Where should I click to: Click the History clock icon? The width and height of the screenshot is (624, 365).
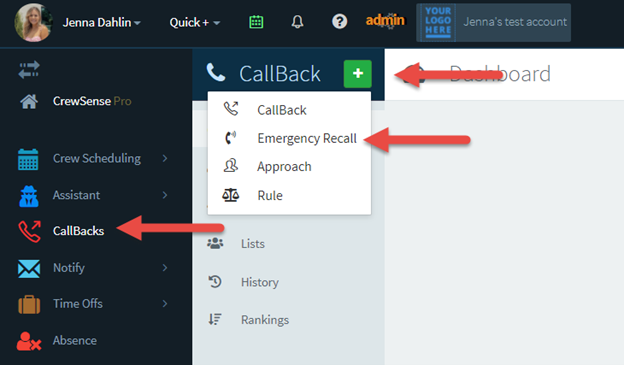pyautogui.click(x=215, y=281)
